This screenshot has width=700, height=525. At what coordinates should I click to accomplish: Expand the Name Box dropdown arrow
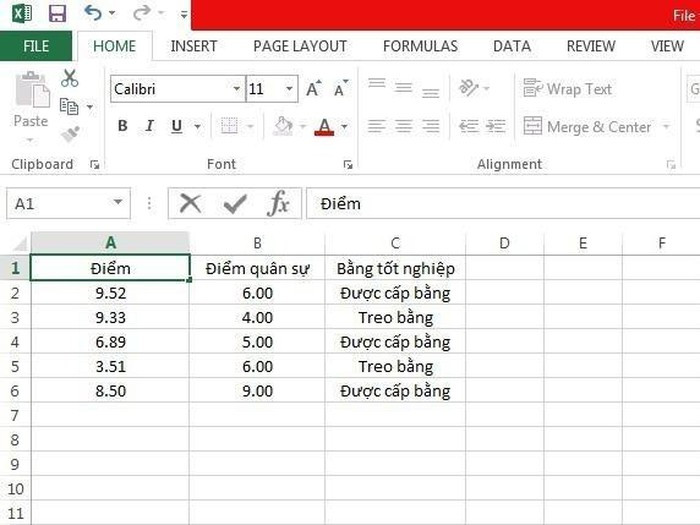coord(119,204)
